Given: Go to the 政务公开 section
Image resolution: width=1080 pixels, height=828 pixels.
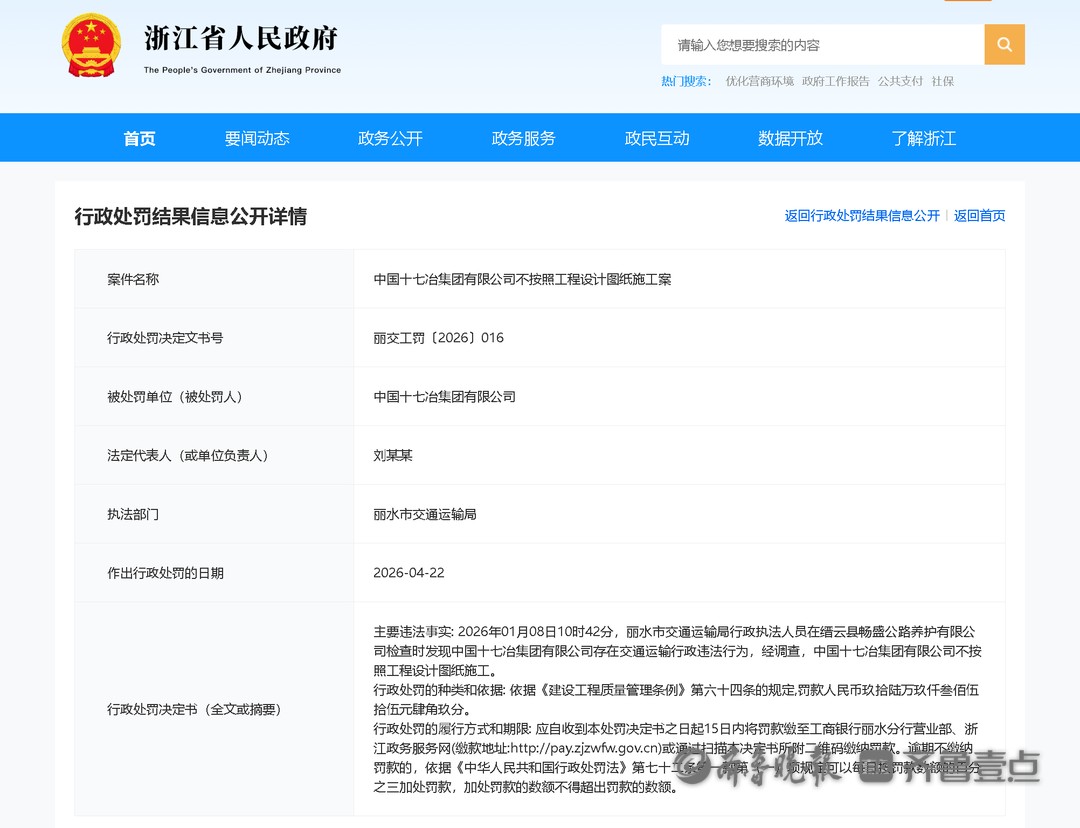Looking at the screenshot, I should point(390,138).
